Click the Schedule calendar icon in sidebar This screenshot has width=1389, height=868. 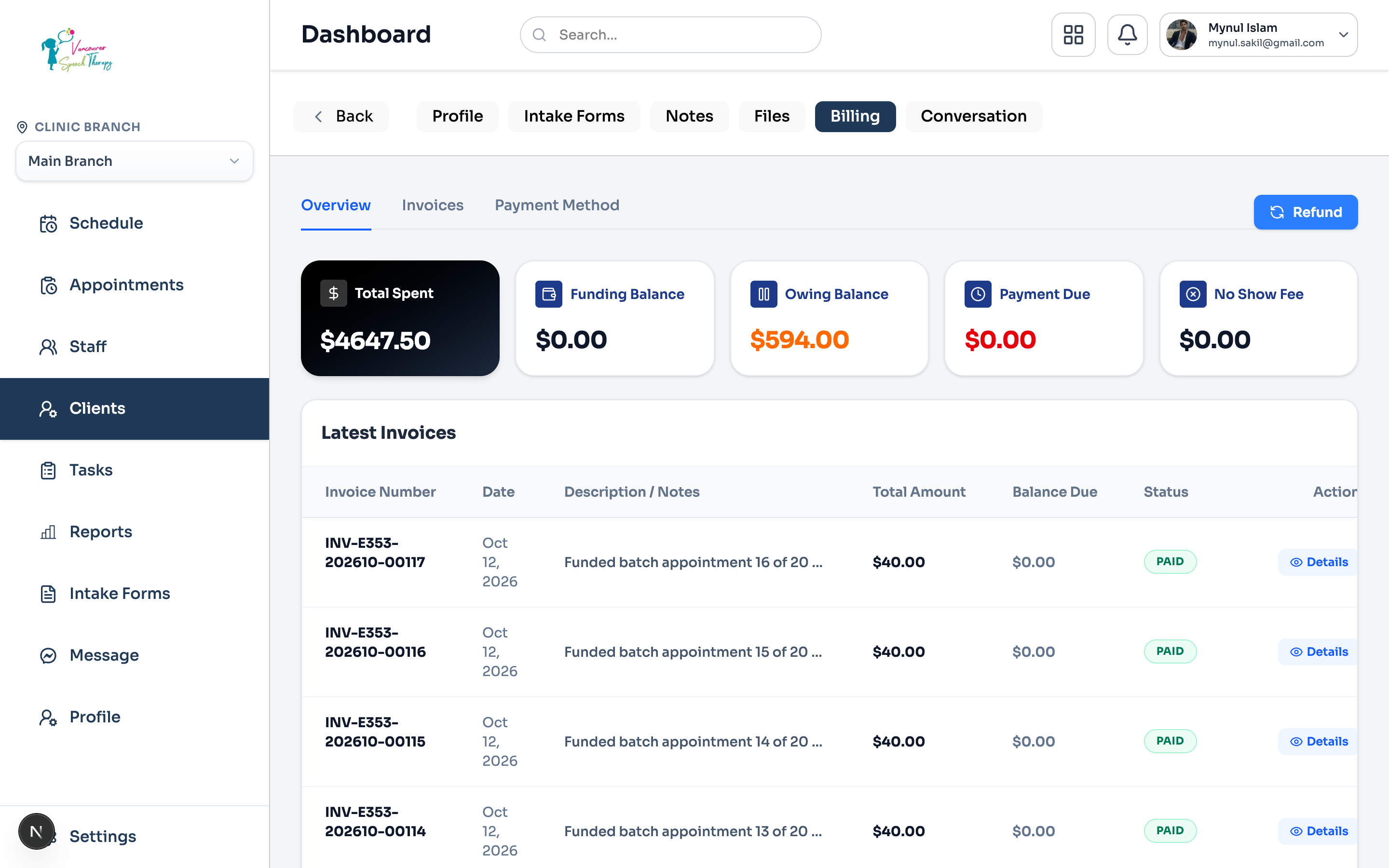click(48, 223)
